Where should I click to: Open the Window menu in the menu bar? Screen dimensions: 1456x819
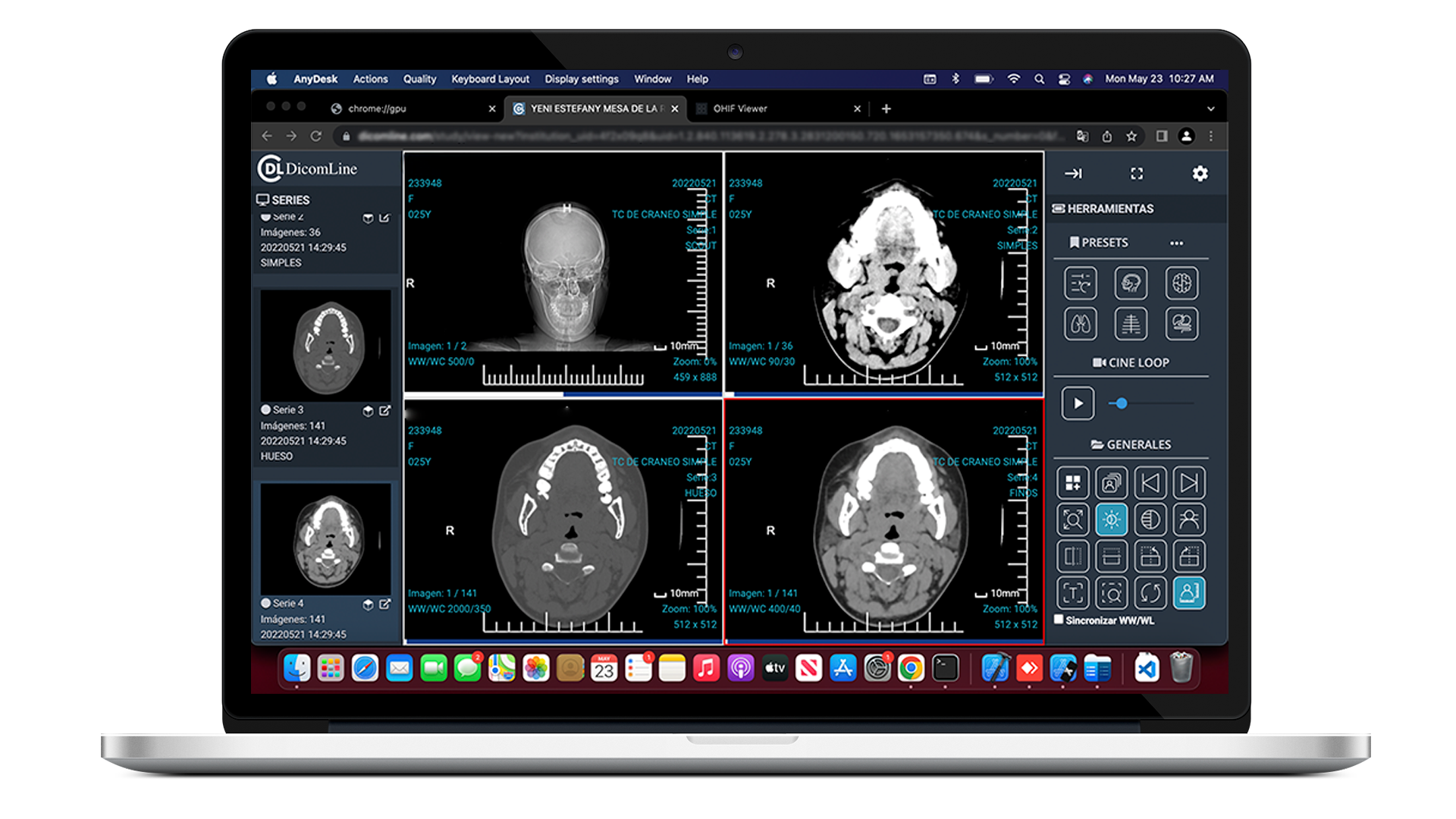click(x=652, y=79)
